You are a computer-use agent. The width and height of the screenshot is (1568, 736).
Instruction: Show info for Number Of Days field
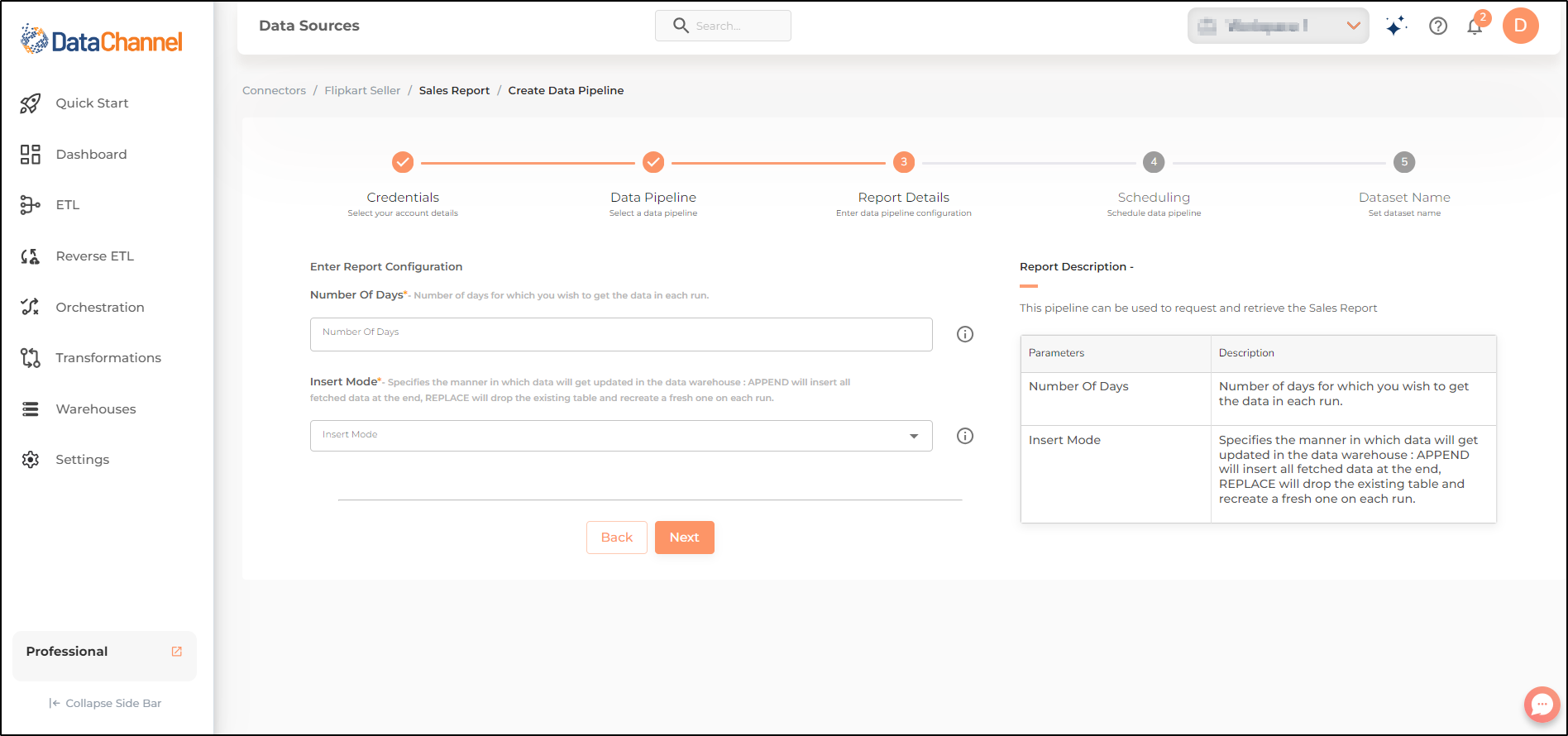coord(965,334)
